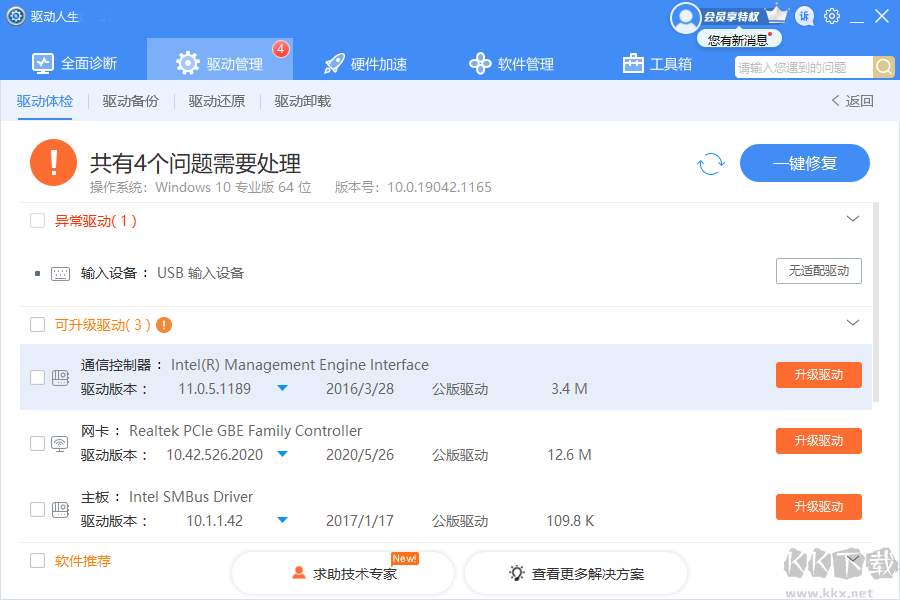Open version dropdown for 10.42.526.2020
900x600 pixels.
282,454
